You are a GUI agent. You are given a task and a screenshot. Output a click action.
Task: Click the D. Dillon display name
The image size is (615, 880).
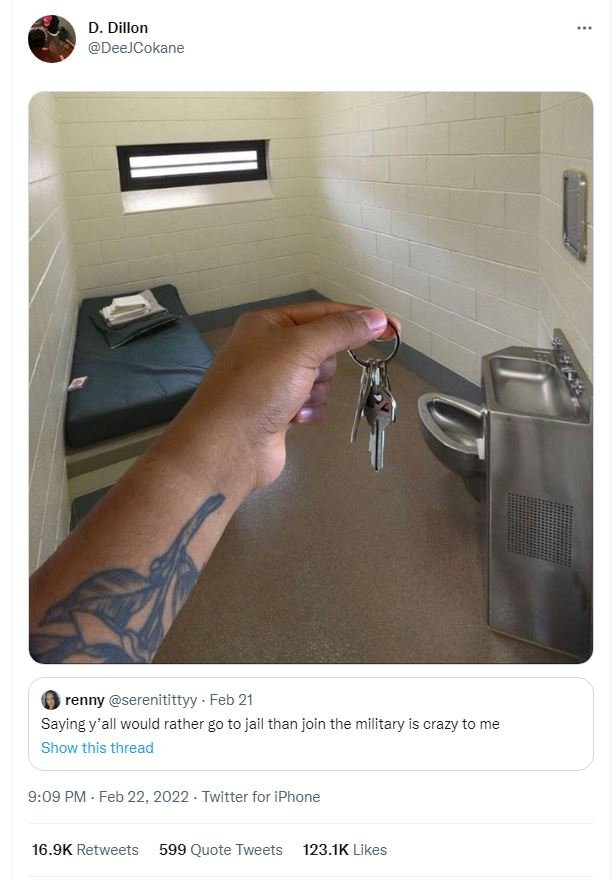(118, 28)
